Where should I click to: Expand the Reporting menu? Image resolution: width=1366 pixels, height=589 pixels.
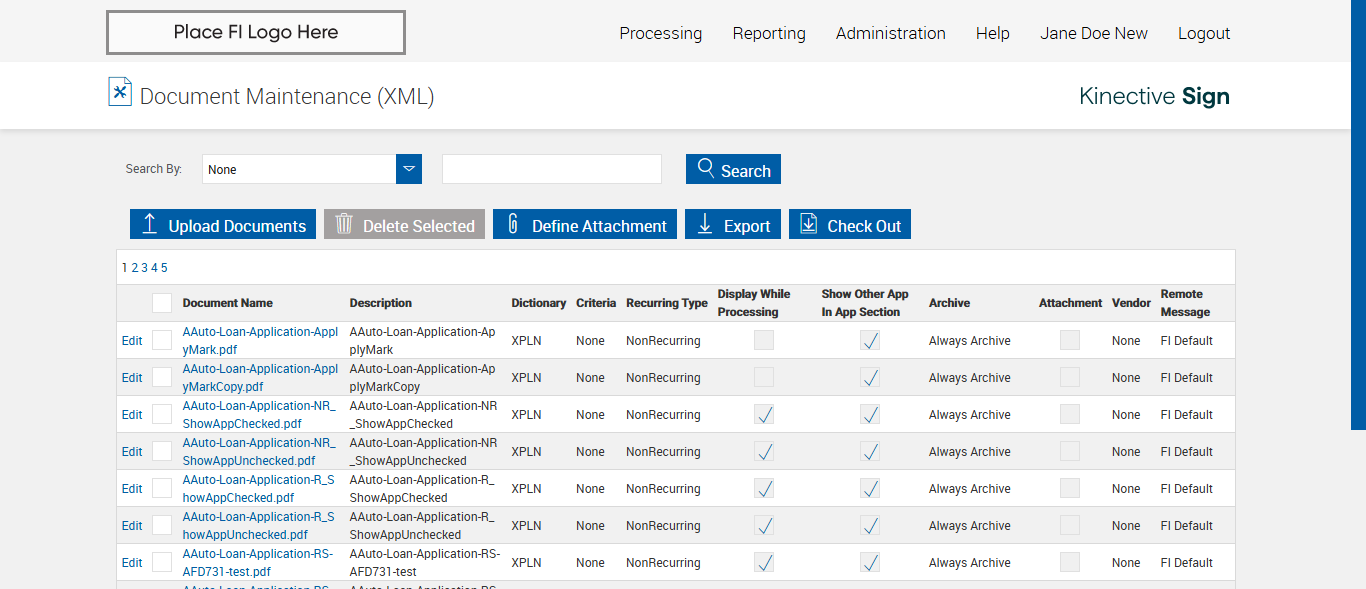(x=768, y=33)
